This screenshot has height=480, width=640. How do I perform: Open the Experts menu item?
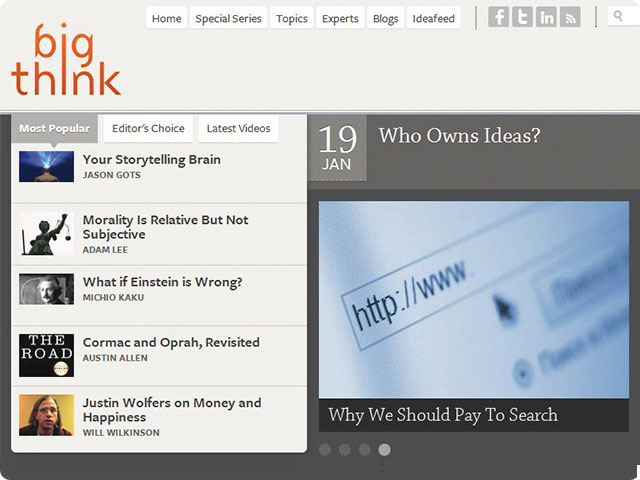[340, 18]
